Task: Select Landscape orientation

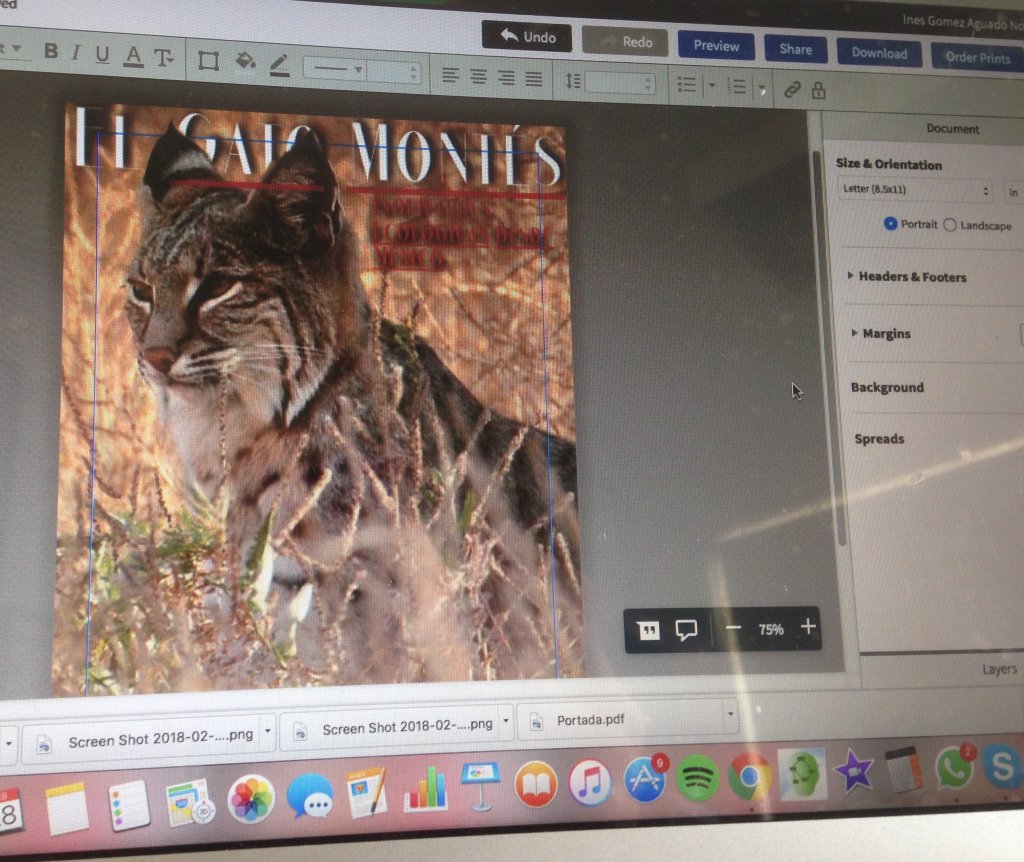Action: pos(950,225)
